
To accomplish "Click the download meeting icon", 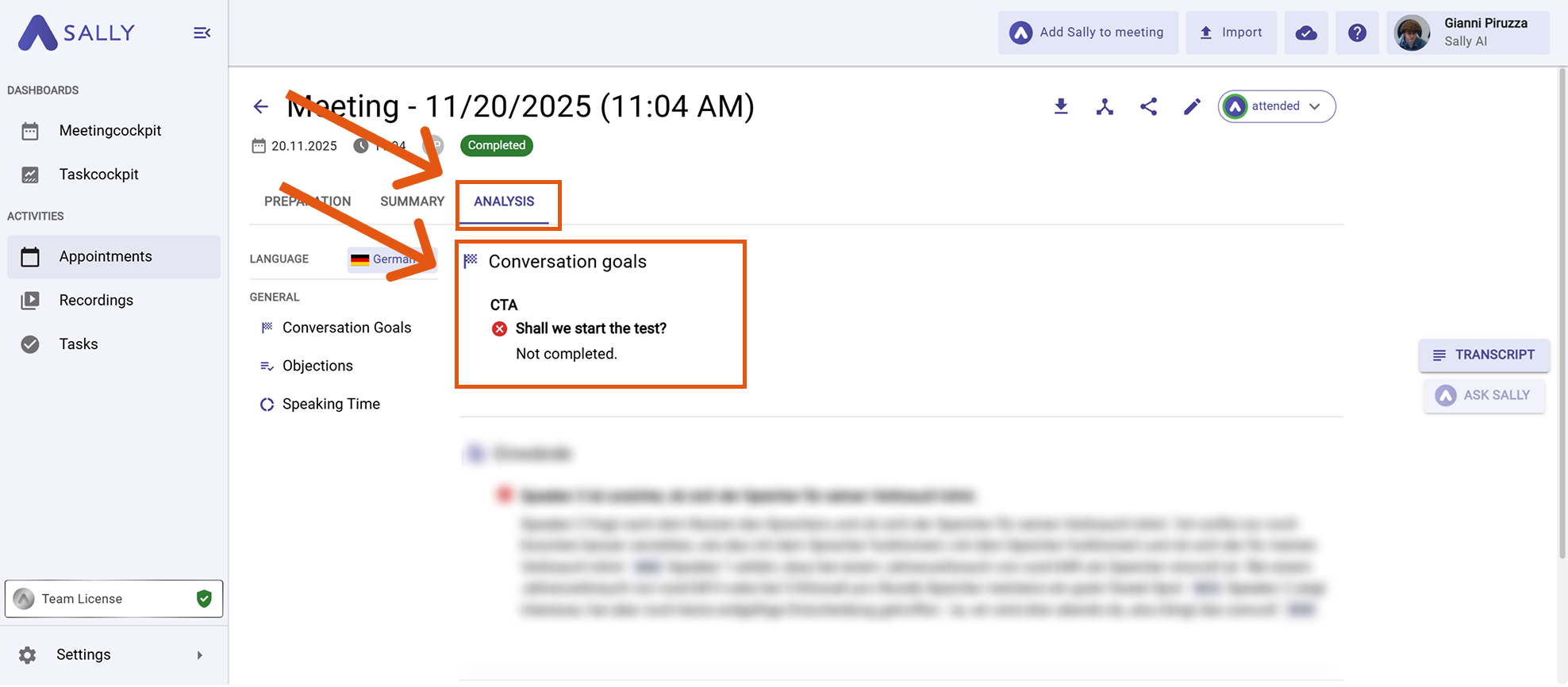I will 1061,106.
